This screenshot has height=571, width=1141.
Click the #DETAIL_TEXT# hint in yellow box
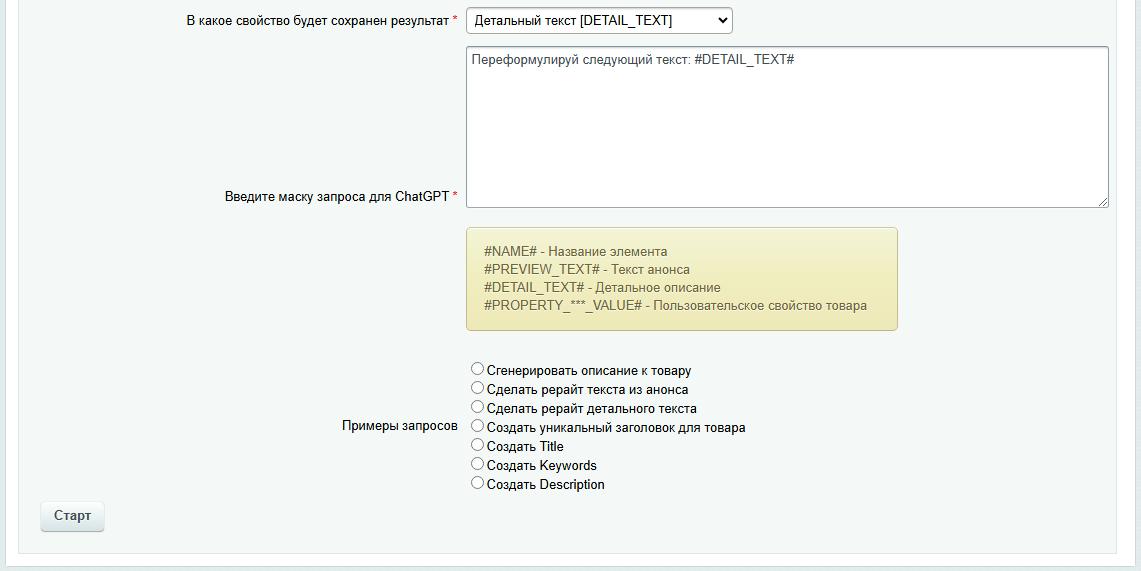click(x=601, y=287)
